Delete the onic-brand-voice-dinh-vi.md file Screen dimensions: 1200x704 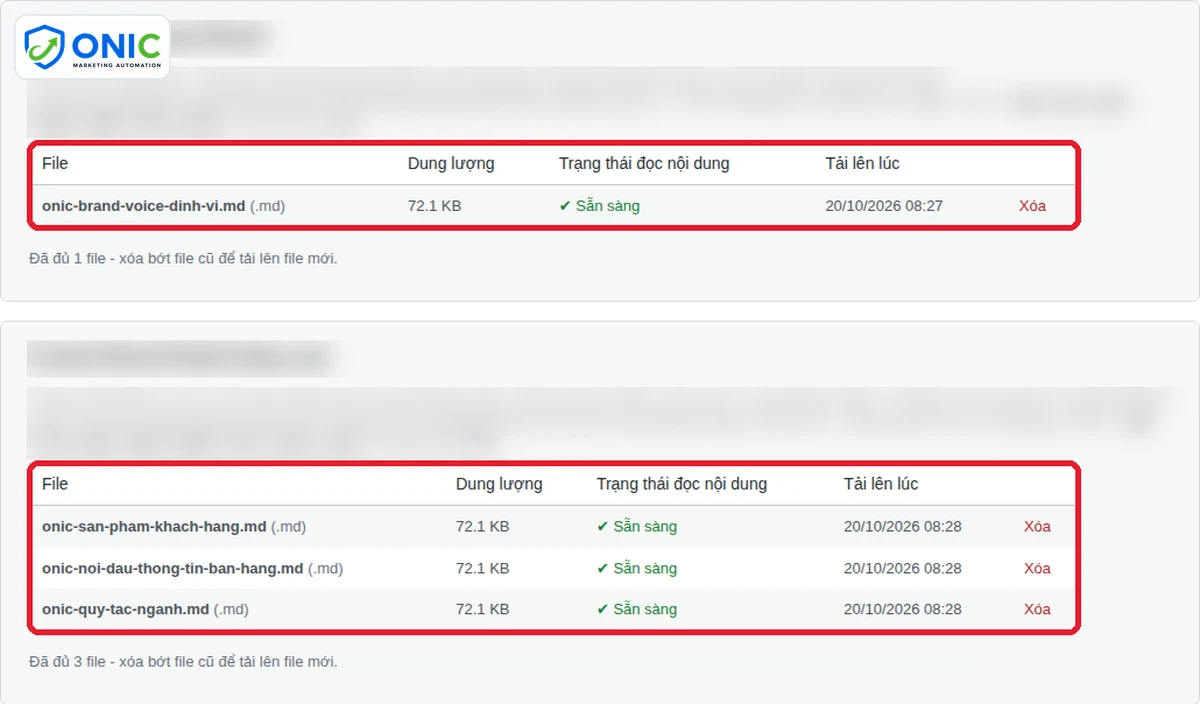[x=1032, y=206]
